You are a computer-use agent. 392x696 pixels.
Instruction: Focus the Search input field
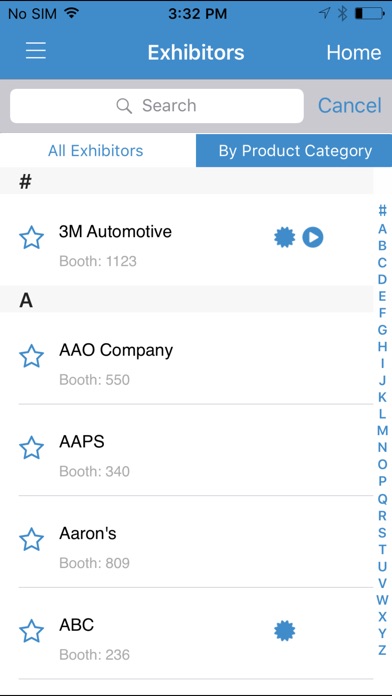click(157, 106)
